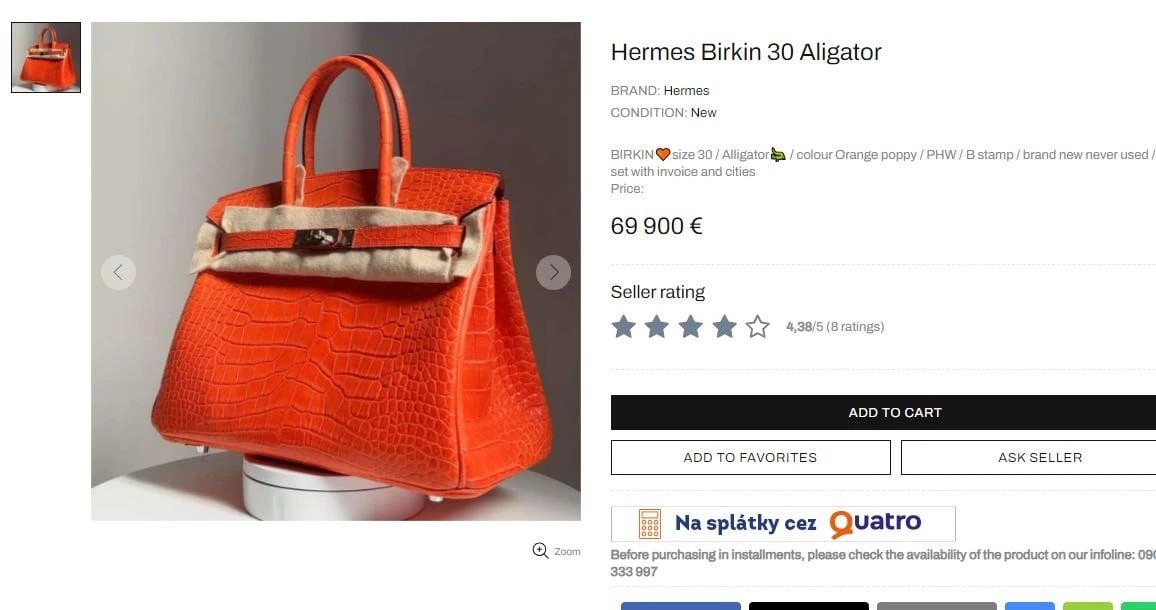Open Ask Seller
The image size is (1156, 610).
pyautogui.click(x=1028, y=457)
